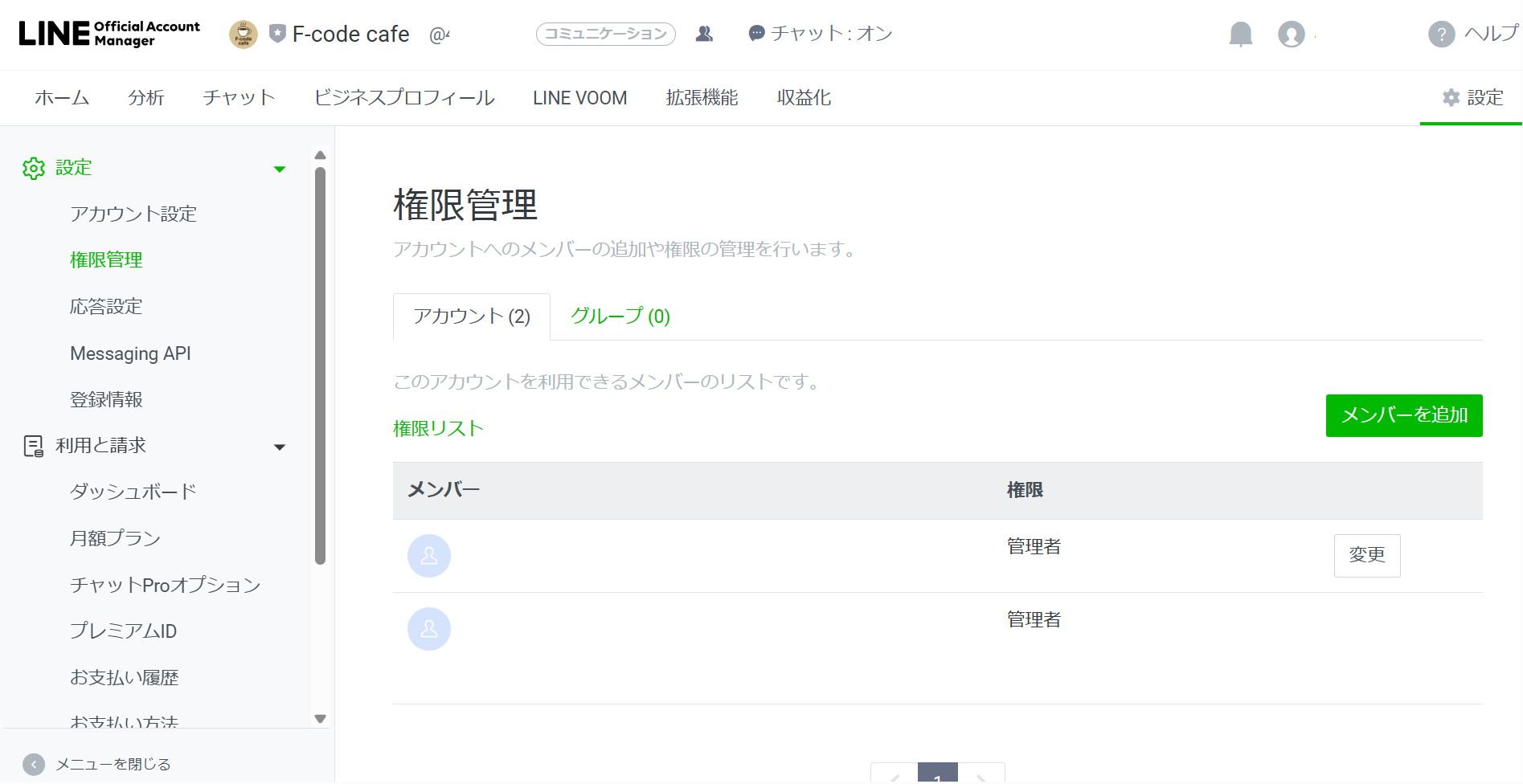Open Messaging API settings in sidebar
This screenshot has height=784, width=1523.
130,353
